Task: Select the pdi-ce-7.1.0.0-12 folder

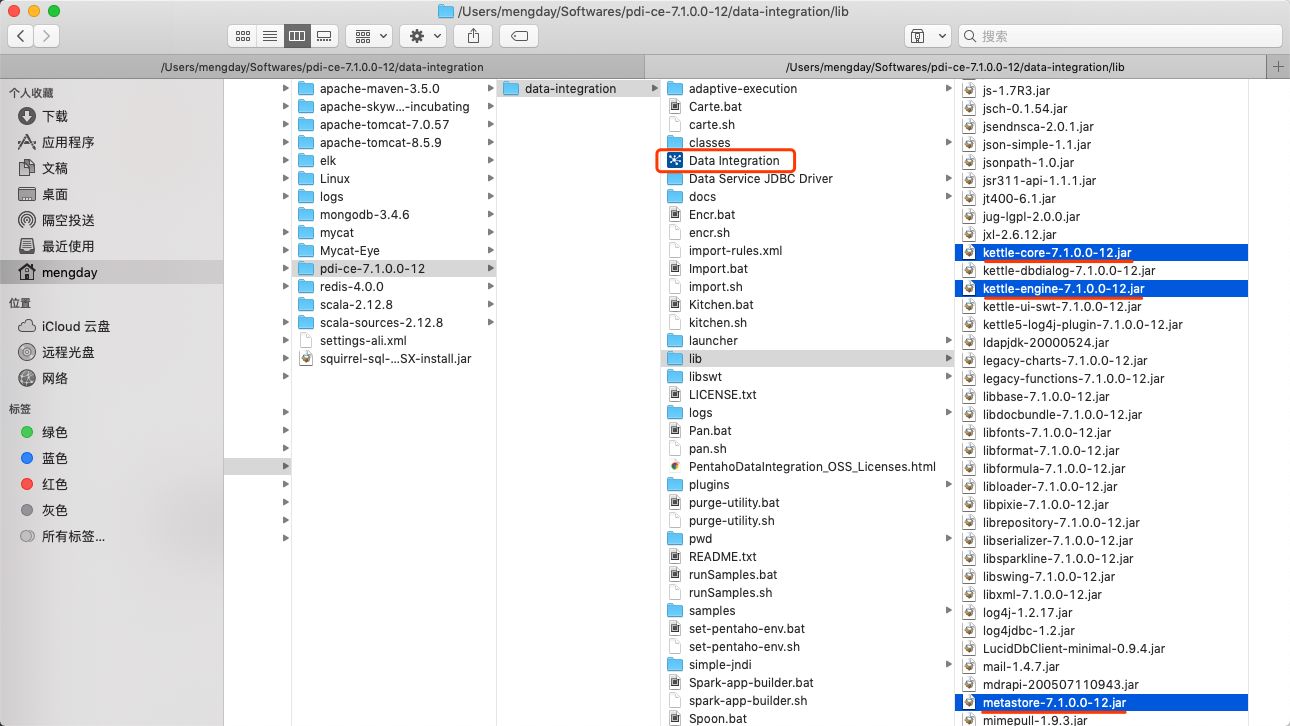Action: point(394,268)
